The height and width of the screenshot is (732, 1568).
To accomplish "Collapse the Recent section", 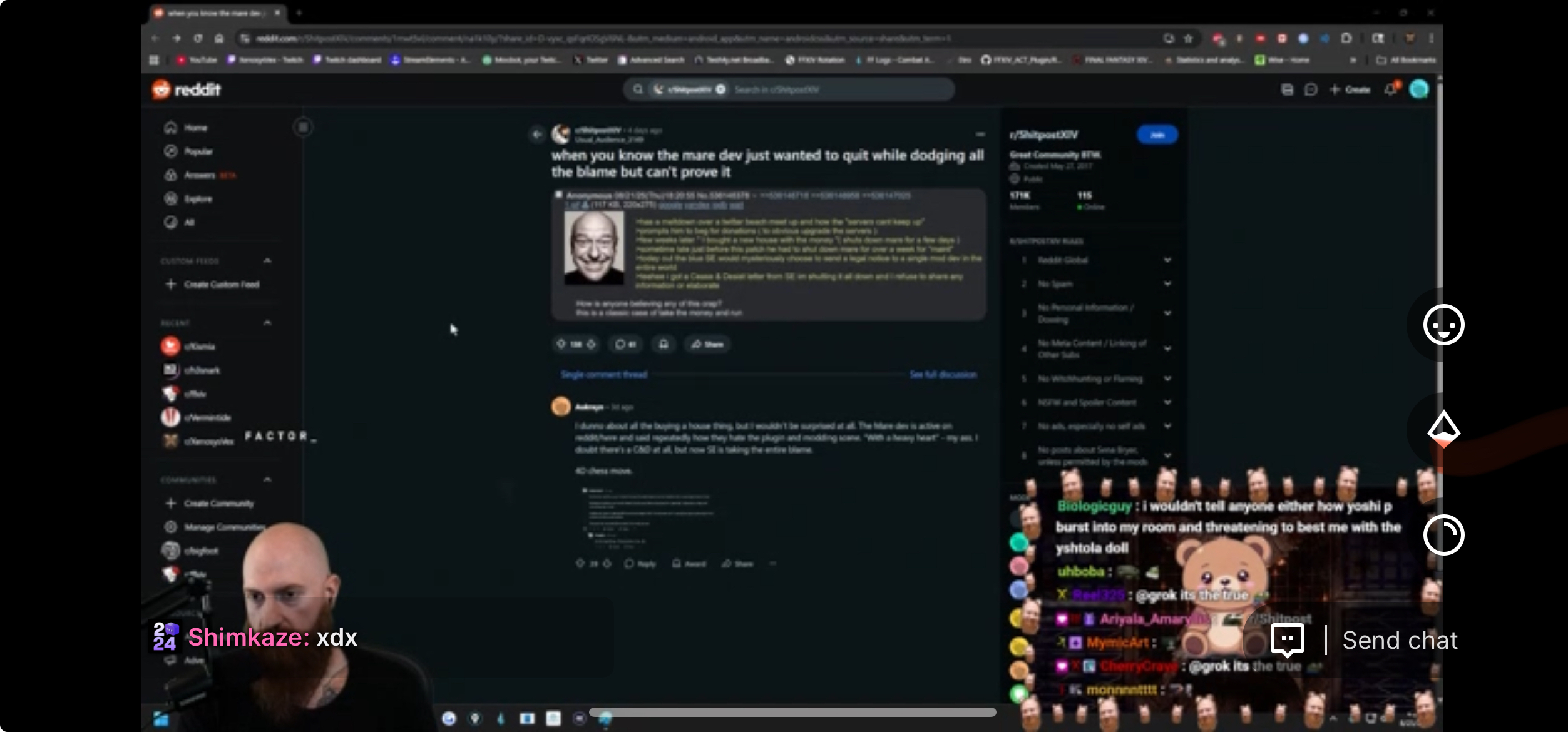I will [x=267, y=323].
